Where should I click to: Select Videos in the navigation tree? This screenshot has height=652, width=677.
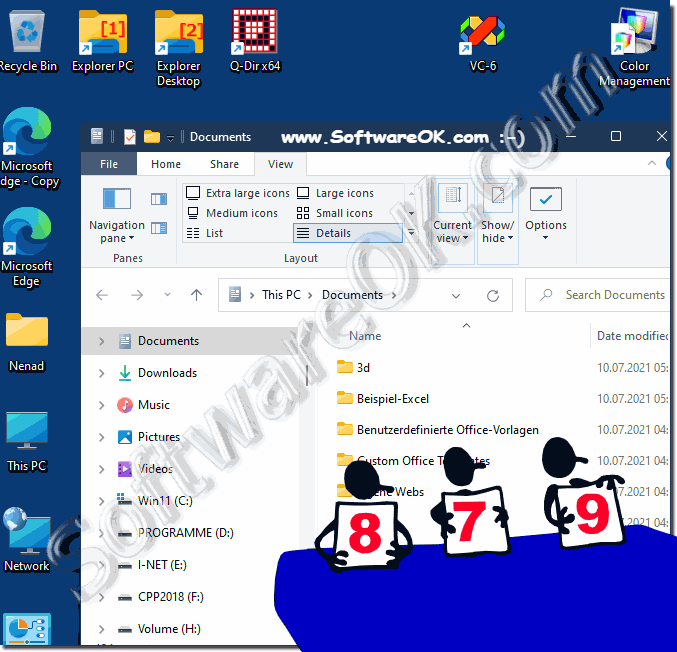[155, 469]
